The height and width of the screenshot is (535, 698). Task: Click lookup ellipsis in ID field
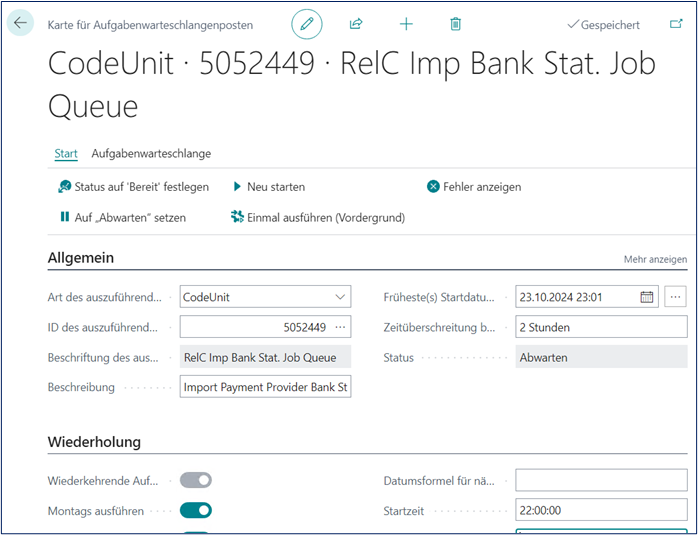[x=340, y=327]
